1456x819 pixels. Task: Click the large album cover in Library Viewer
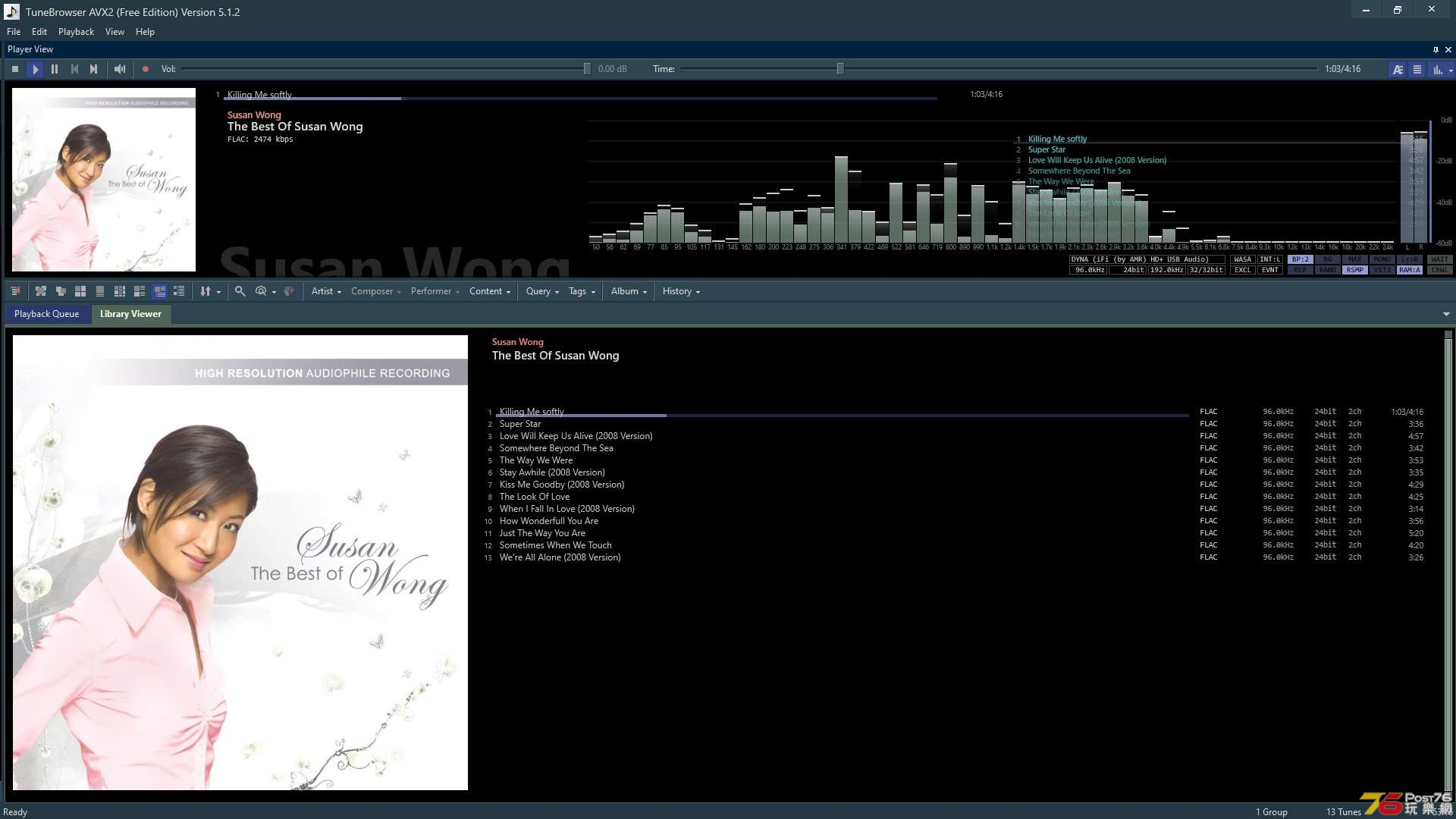coord(240,563)
